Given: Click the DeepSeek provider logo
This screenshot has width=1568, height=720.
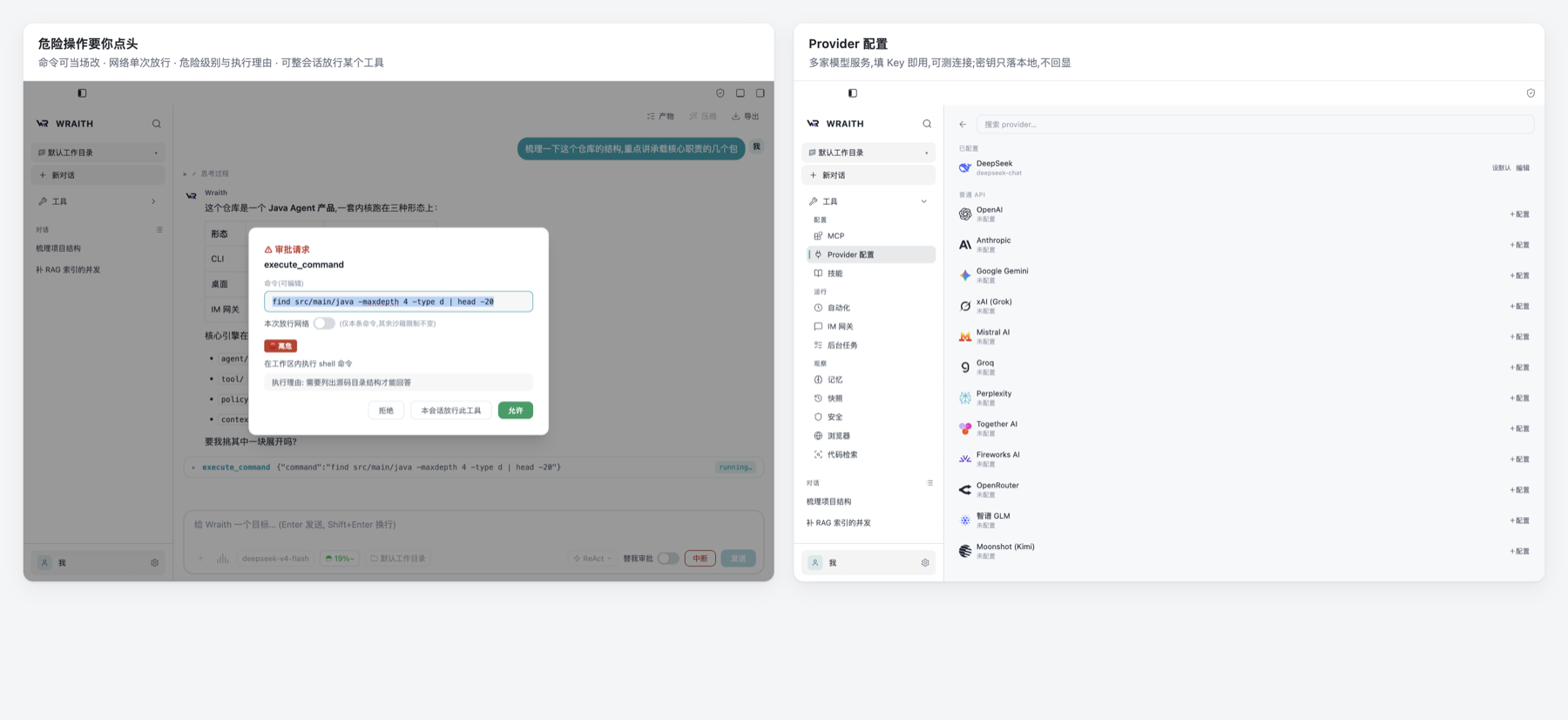Looking at the screenshot, I should click(x=965, y=167).
